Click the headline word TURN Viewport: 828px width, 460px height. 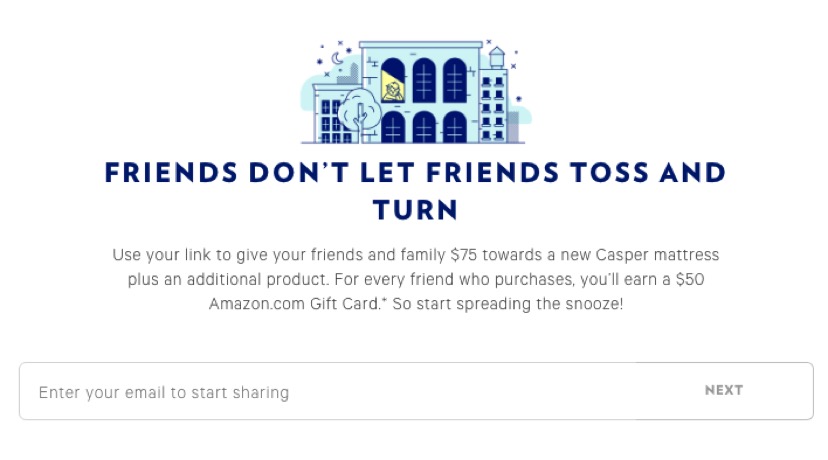[x=415, y=210]
